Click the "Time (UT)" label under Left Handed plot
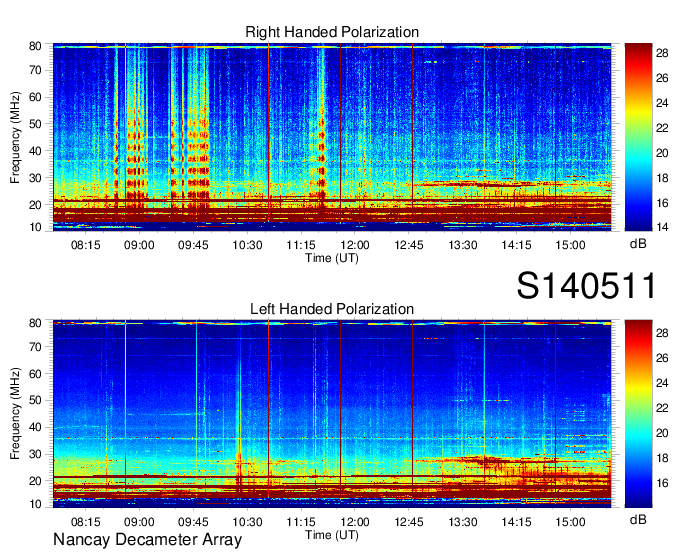The image size is (680, 552). 332,535
